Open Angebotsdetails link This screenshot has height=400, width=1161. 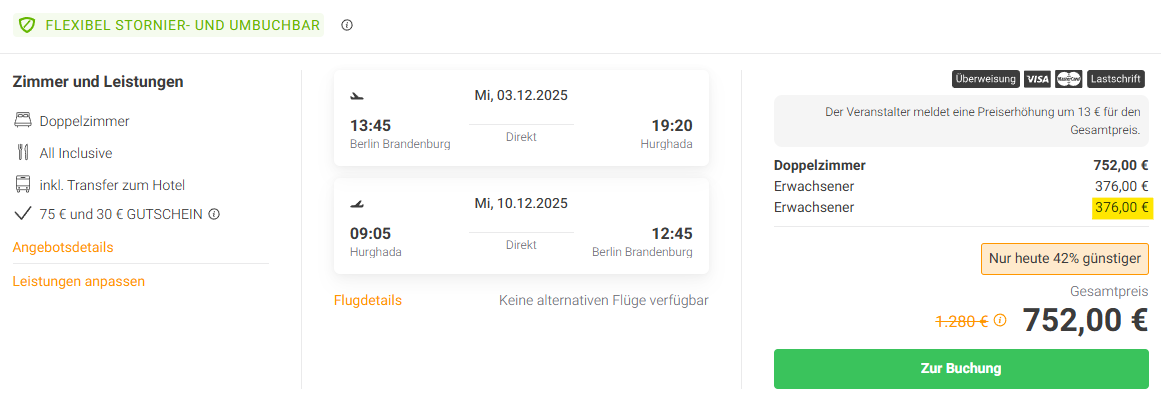(x=63, y=247)
